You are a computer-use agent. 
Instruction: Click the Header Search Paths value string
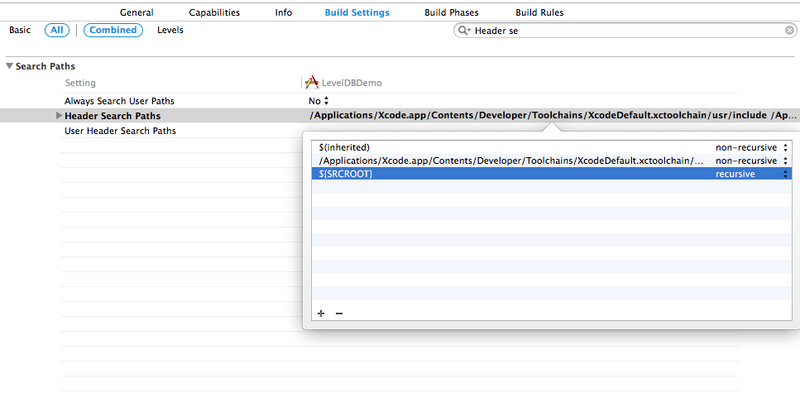point(552,115)
